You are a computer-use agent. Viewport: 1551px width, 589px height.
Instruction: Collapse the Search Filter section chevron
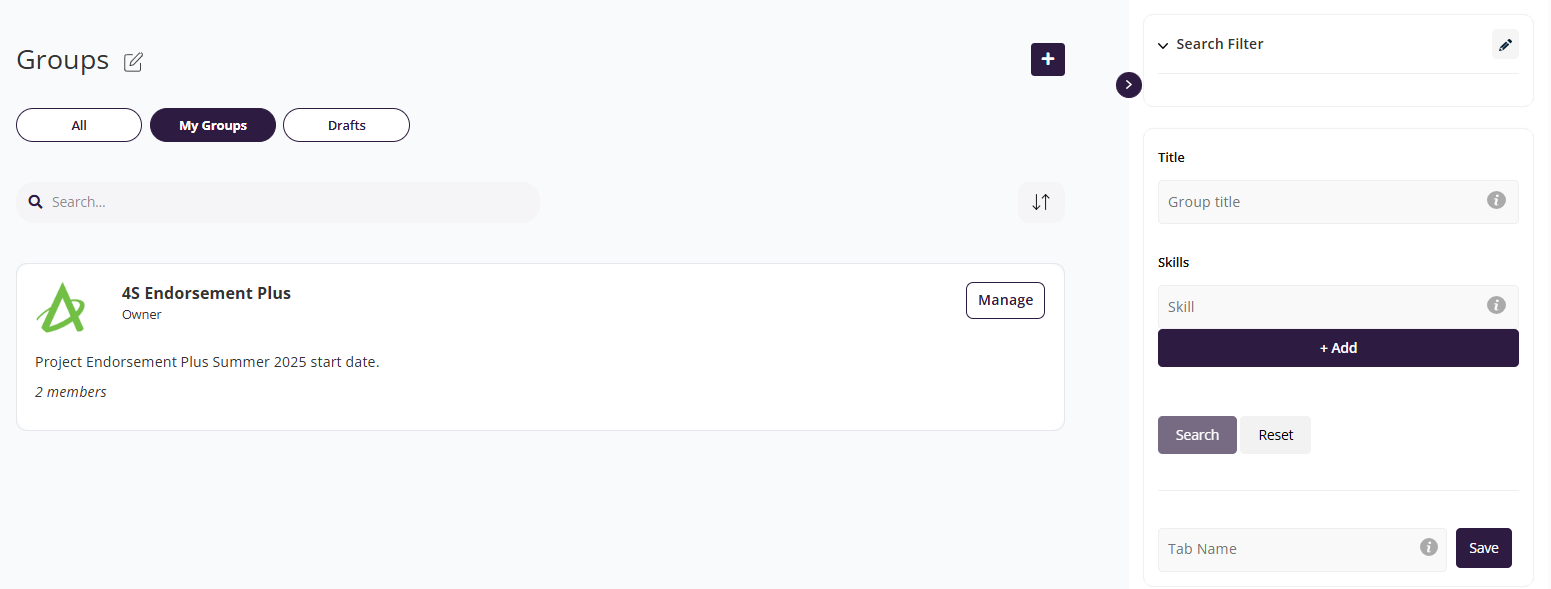click(1163, 46)
